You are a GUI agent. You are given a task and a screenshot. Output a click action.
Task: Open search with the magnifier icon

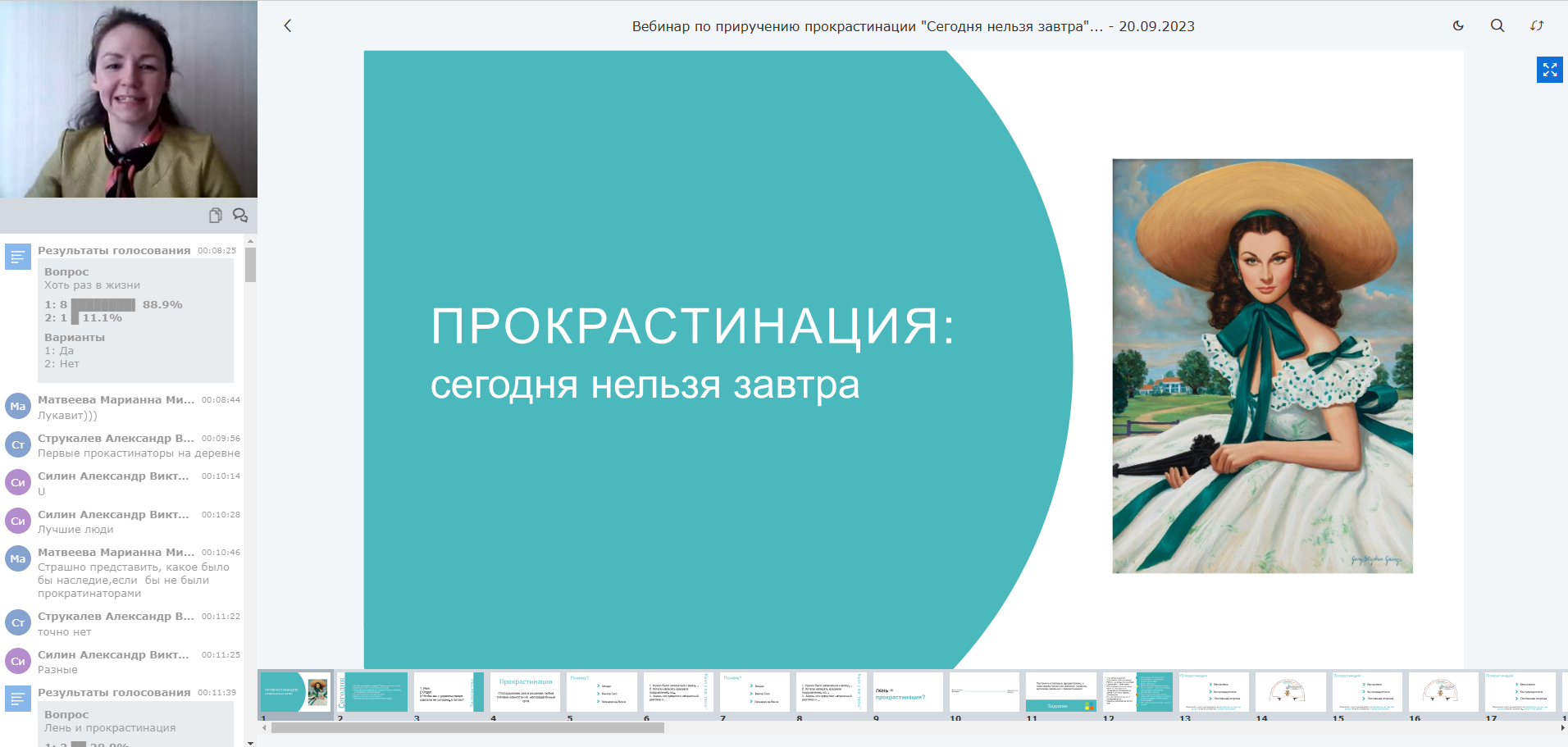1497,25
